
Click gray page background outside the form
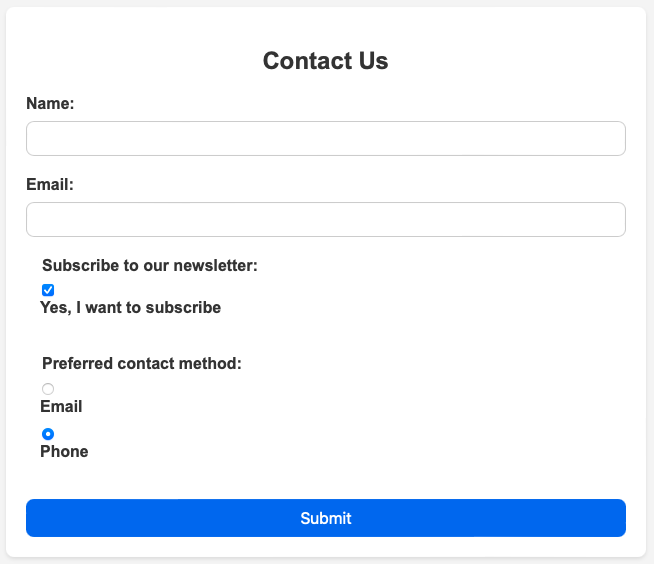tap(650, 300)
